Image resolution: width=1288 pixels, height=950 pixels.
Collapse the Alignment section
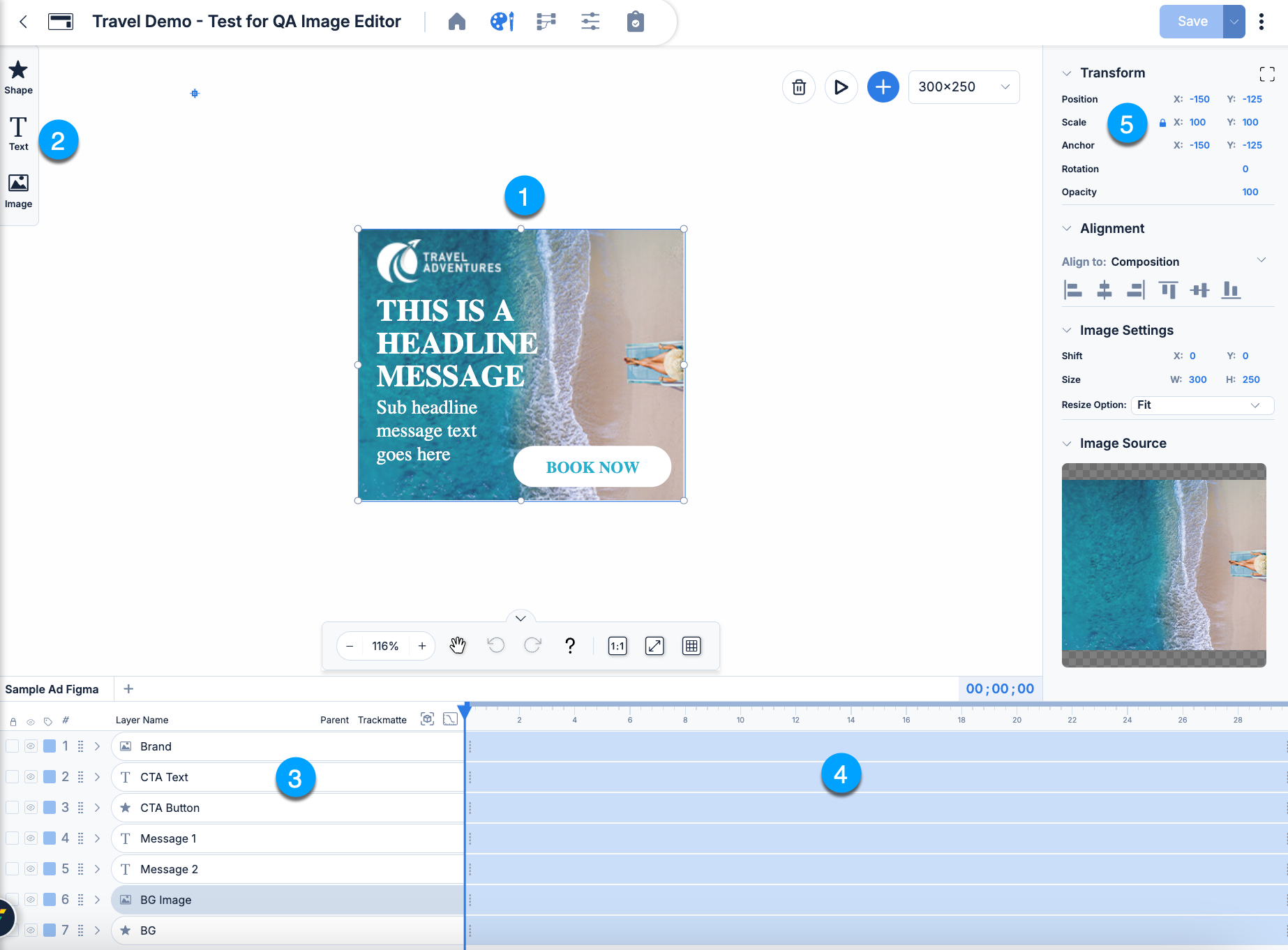1067,229
